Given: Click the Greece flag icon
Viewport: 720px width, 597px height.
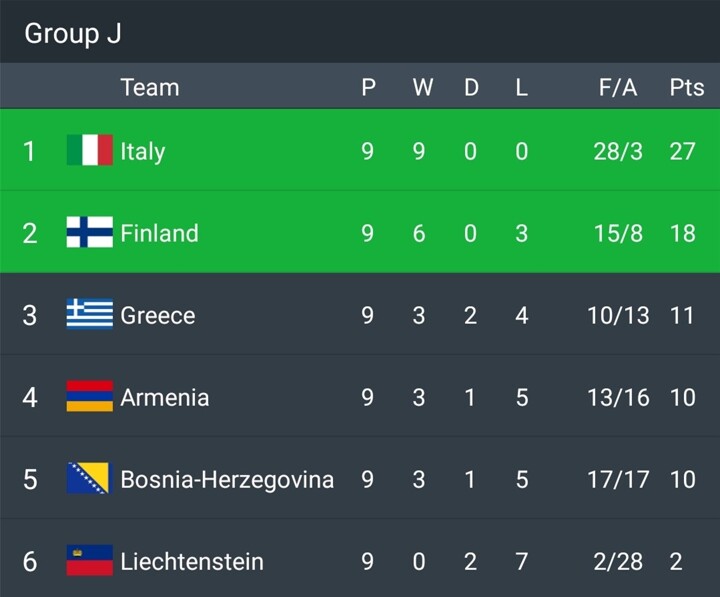Looking at the screenshot, I should [x=89, y=315].
